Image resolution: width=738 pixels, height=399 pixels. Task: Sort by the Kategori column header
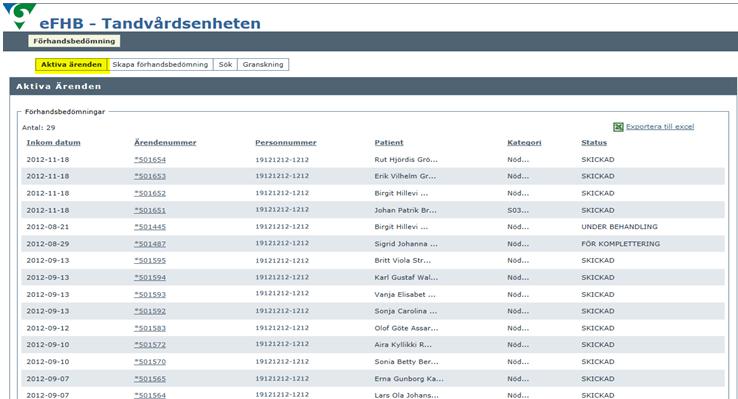point(524,143)
